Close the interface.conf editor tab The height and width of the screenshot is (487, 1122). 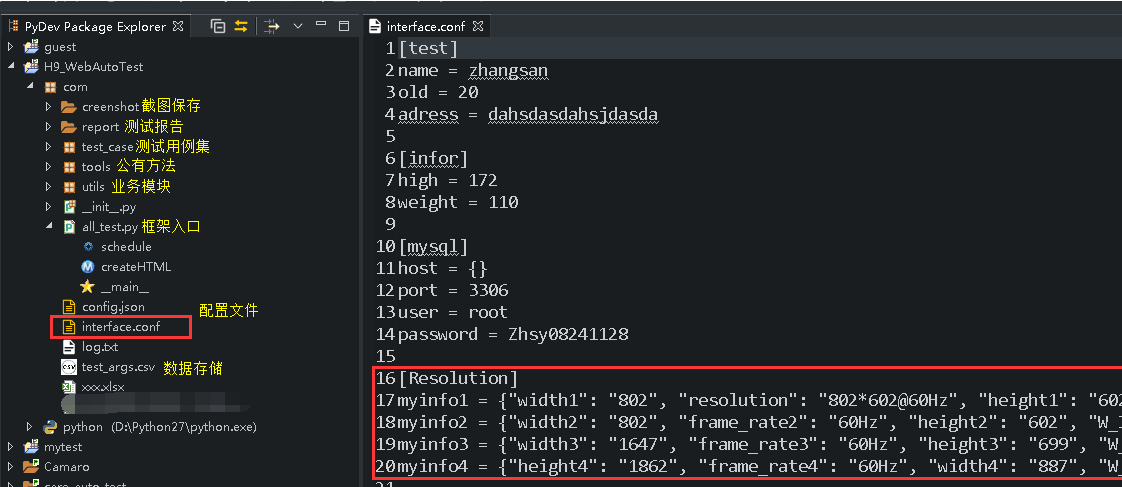[478, 26]
